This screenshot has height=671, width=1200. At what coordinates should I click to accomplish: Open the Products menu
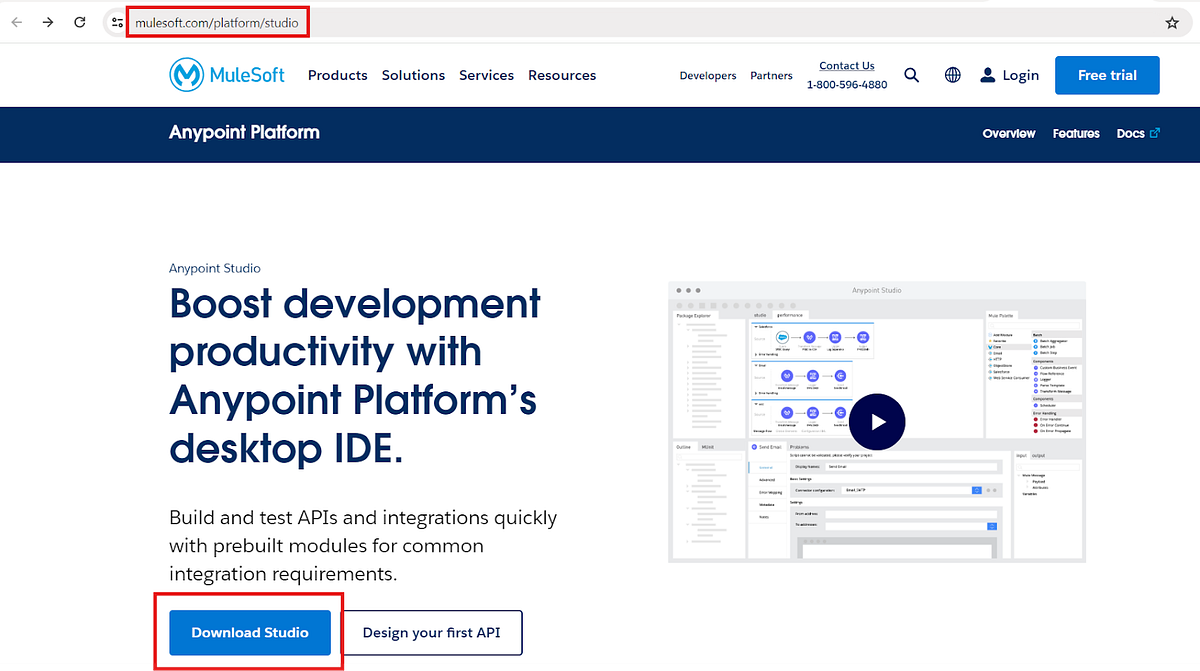(x=337, y=74)
